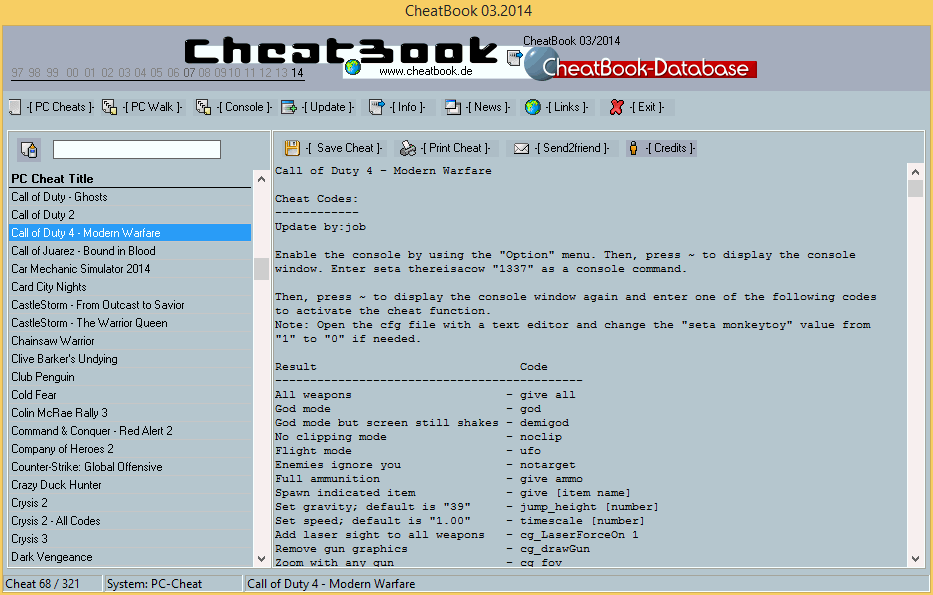Click the Update label
Viewport: 933px width, 595px height.
click(x=328, y=107)
